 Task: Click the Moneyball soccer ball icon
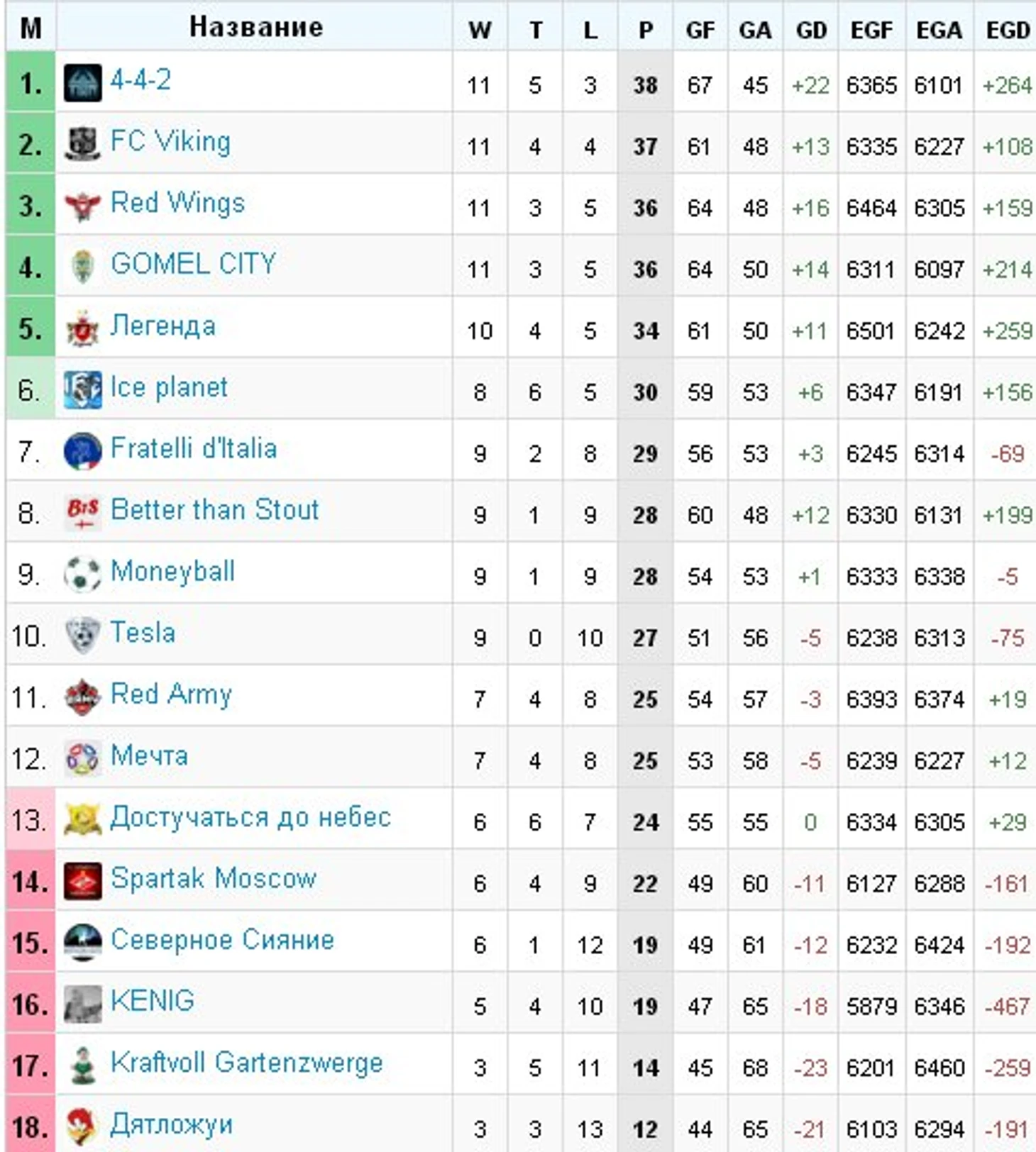82,575
